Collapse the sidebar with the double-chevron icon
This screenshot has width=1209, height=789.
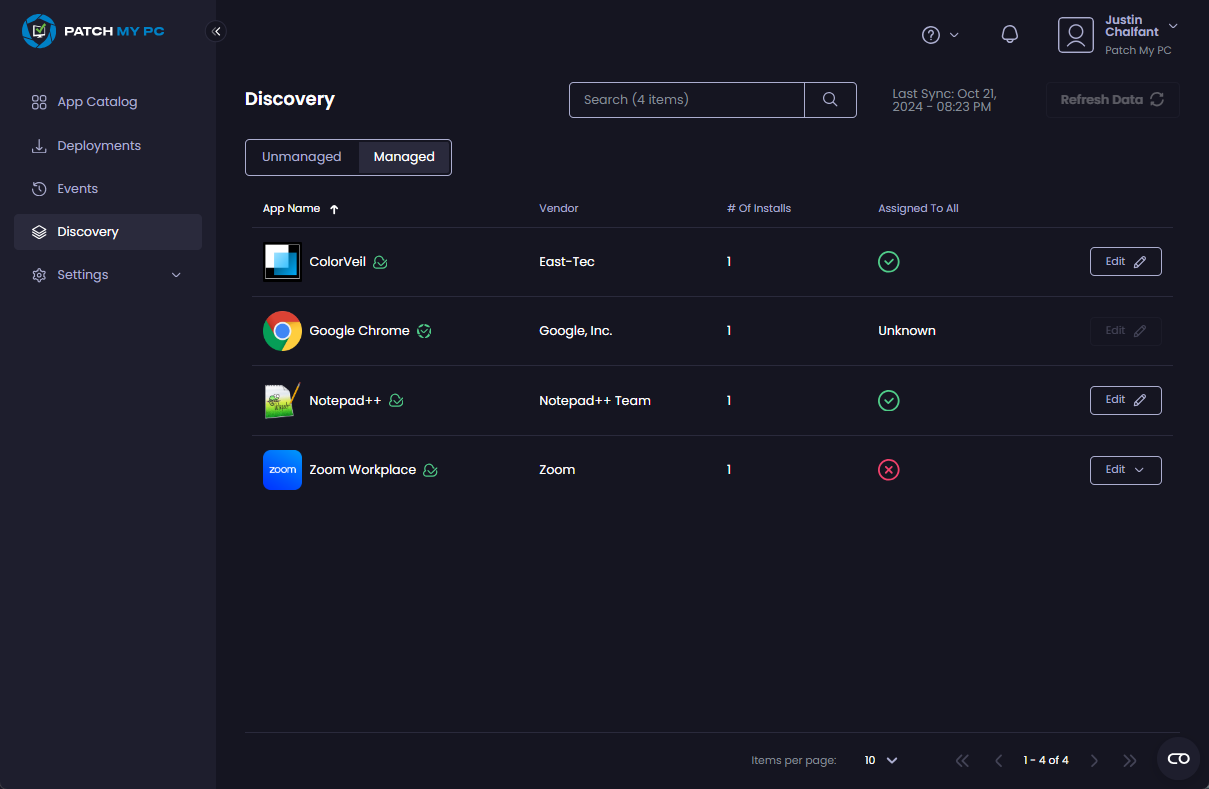(216, 31)
